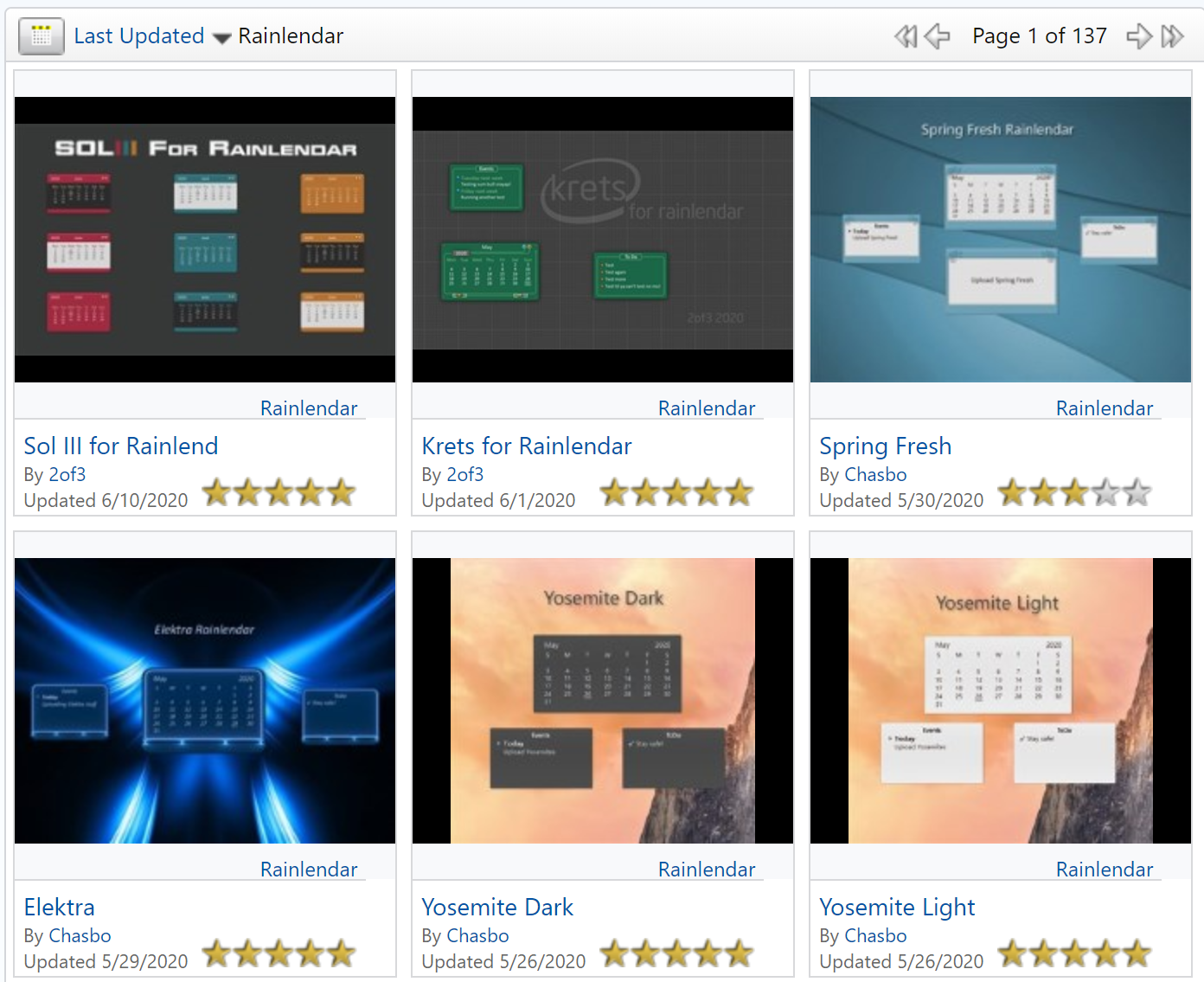Viewport: 1204px width, 982px height.
Task: Click the Updated 5/29/2020 date text
Action: (106, 962)
